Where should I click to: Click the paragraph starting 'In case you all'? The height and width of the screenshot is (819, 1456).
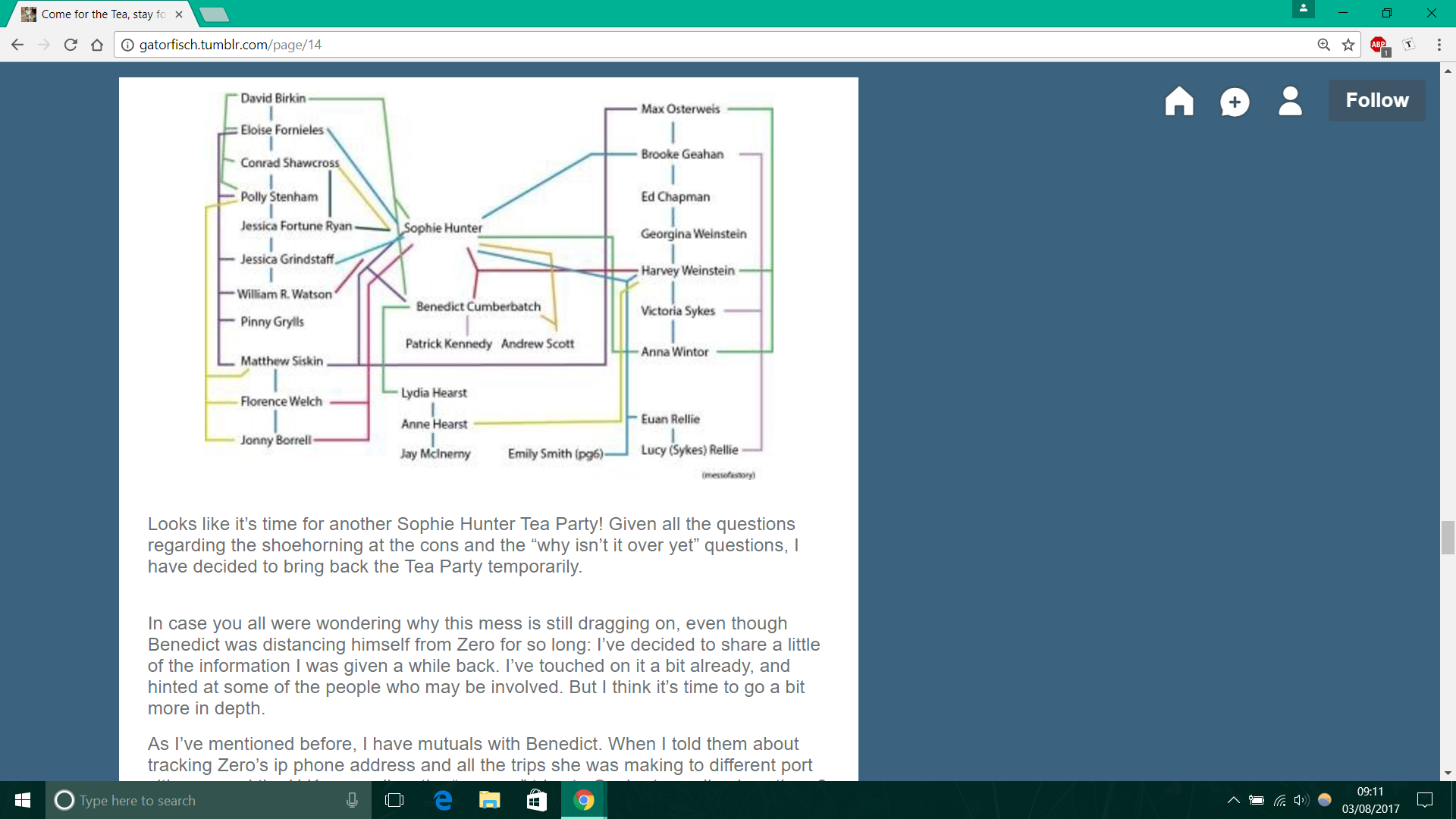click(x=484, y=666)
